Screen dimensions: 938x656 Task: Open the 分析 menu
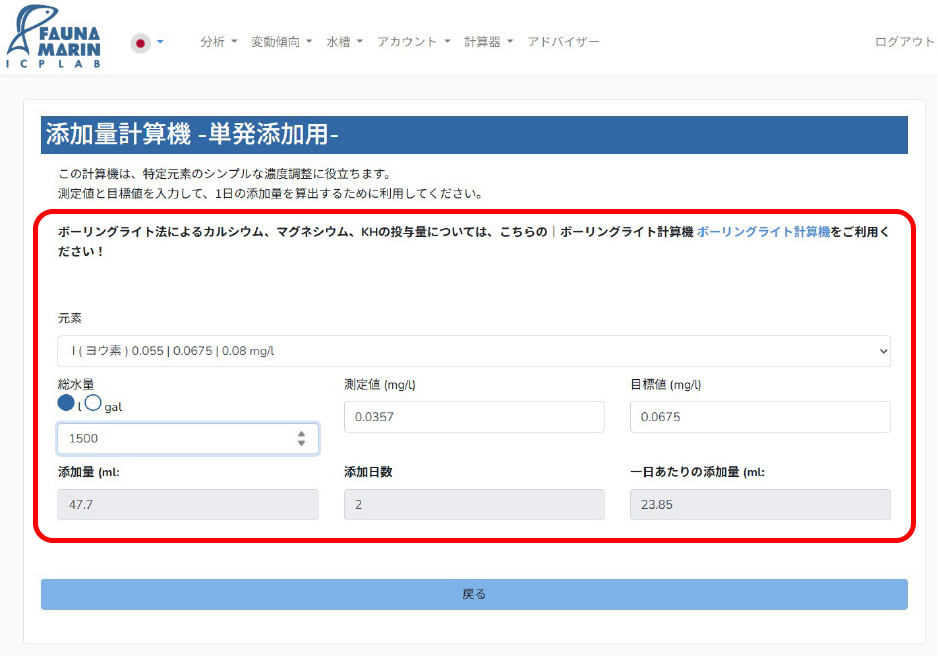[218, 42]
